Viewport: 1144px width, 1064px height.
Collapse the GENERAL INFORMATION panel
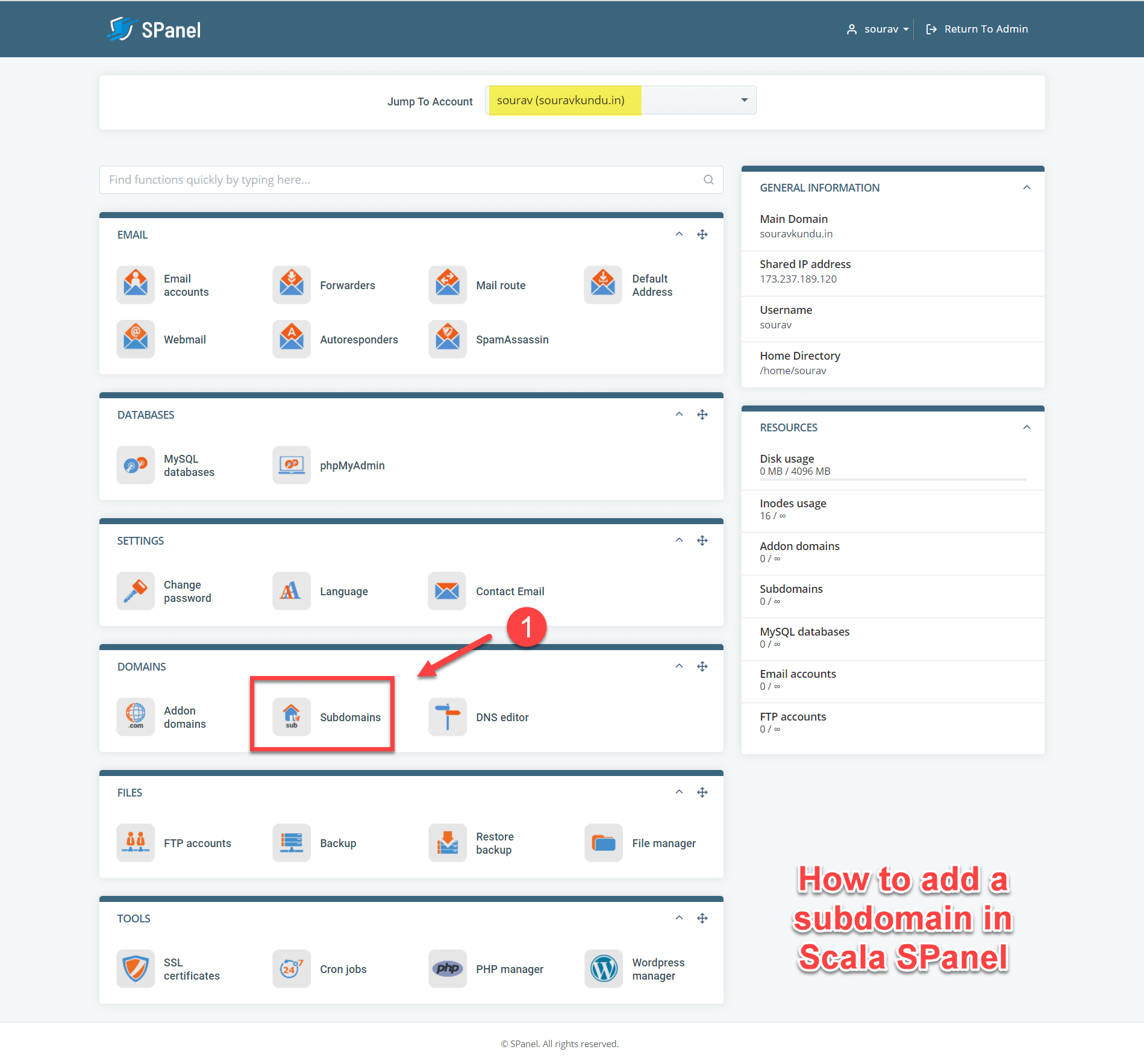[x=1027, y=187]
